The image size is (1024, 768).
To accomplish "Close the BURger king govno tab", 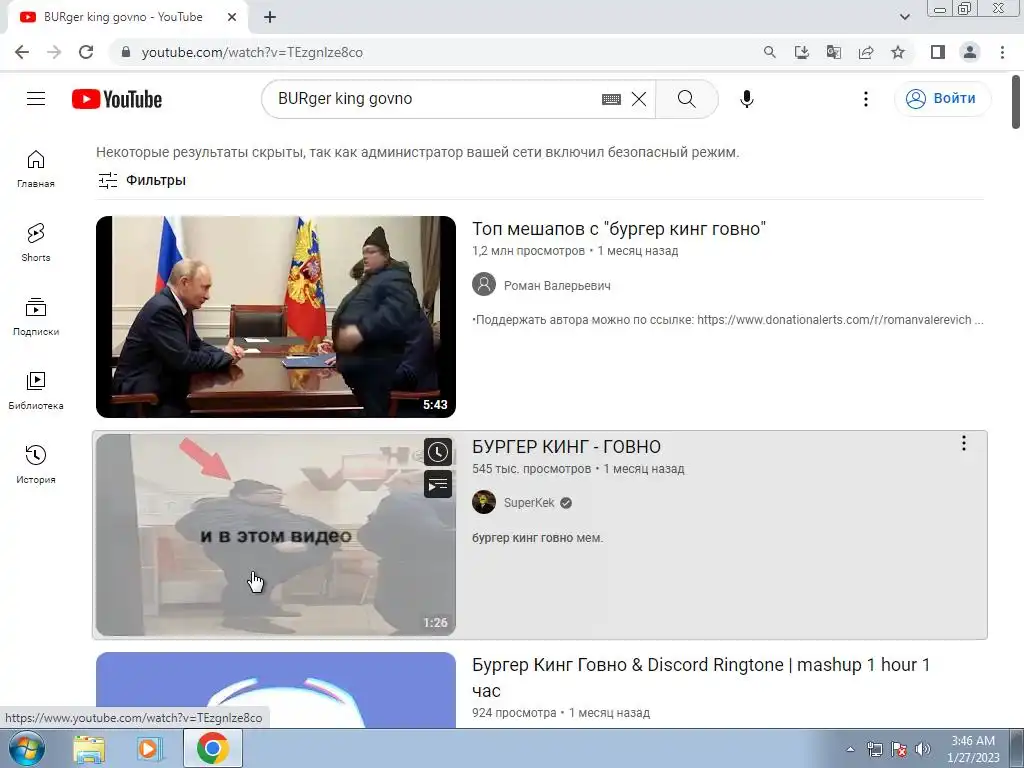I will pos(232,17).
